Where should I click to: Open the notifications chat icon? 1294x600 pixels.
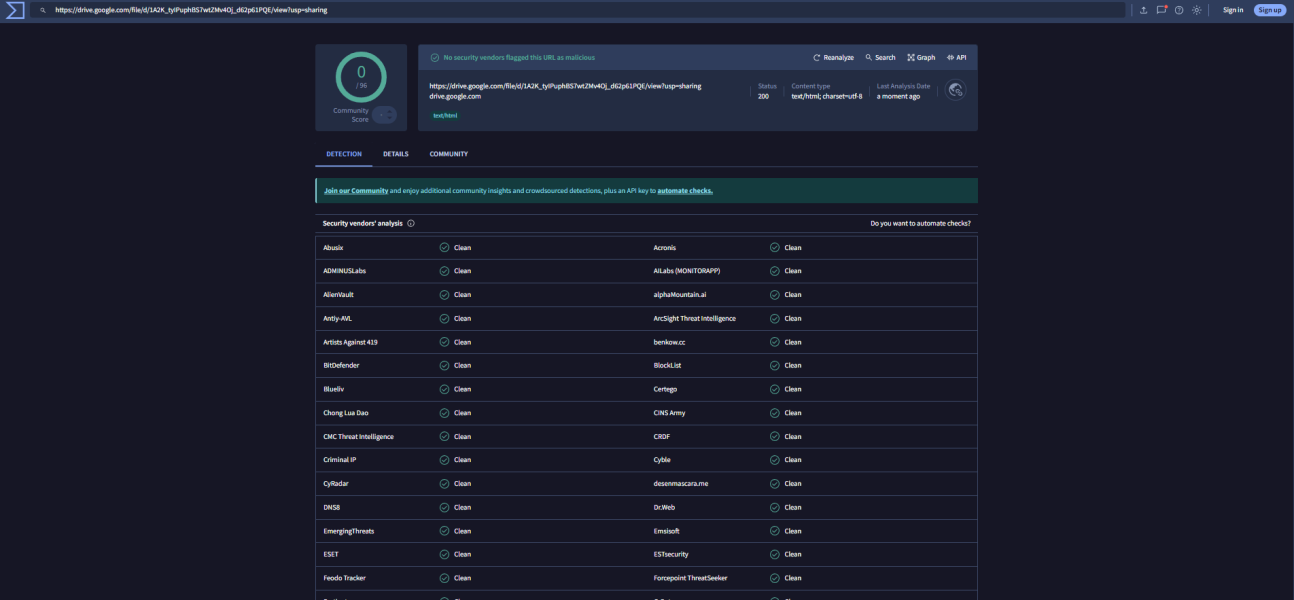1161,10
